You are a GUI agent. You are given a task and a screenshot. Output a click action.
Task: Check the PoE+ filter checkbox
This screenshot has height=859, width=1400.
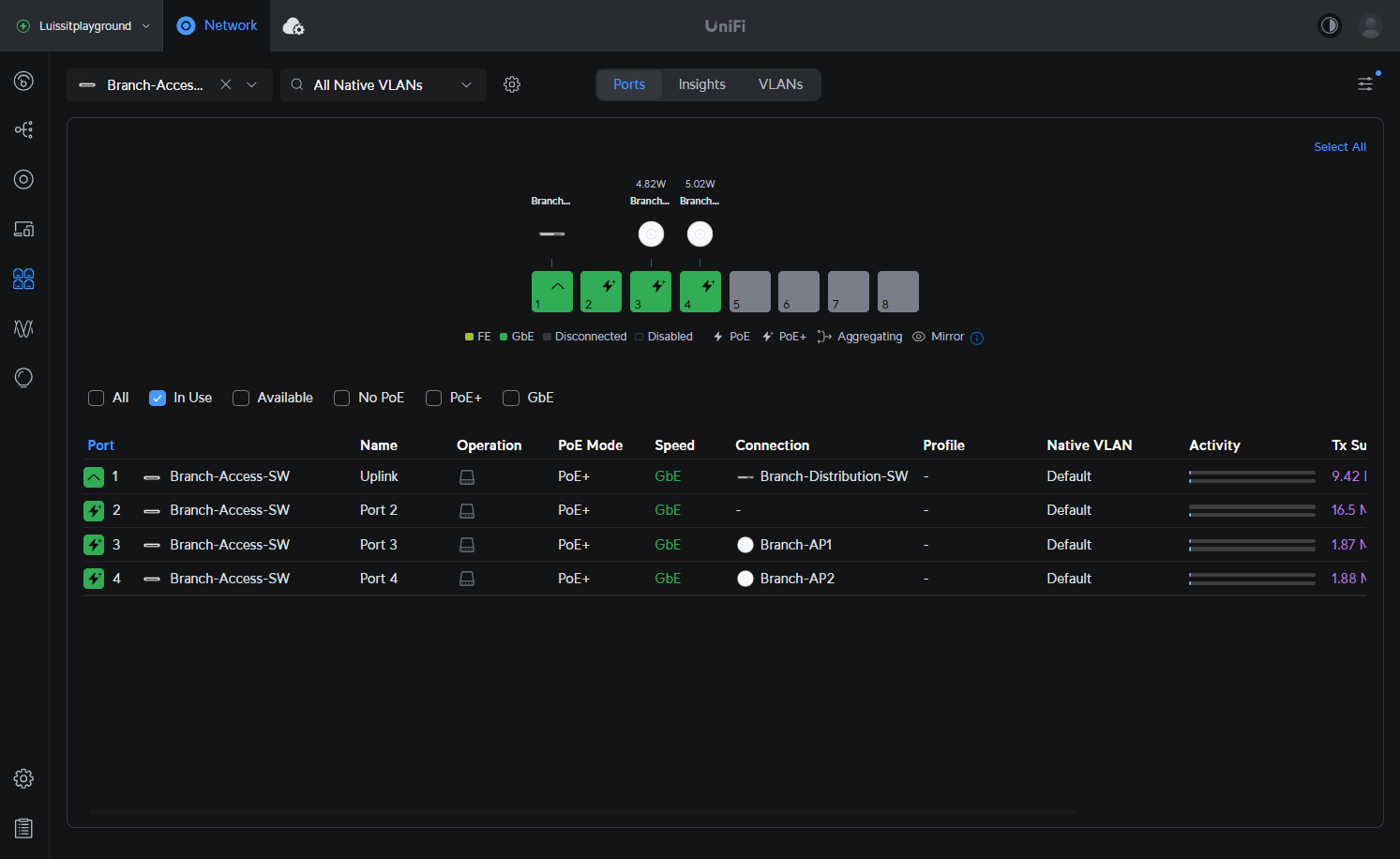[434, 398]
